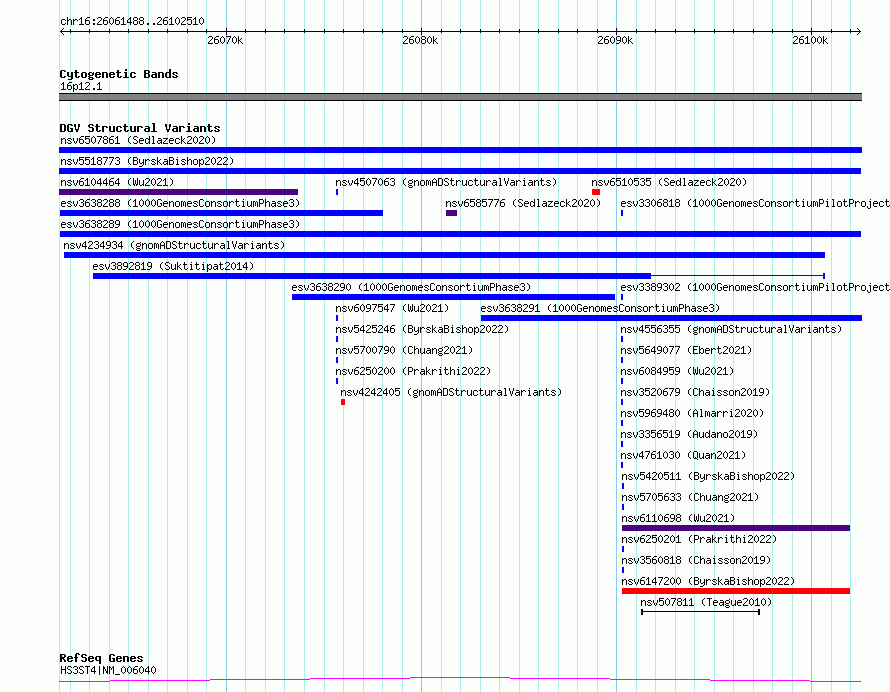
Task: Click the 26070k ruler position label
Action: [x=225, y=40]
